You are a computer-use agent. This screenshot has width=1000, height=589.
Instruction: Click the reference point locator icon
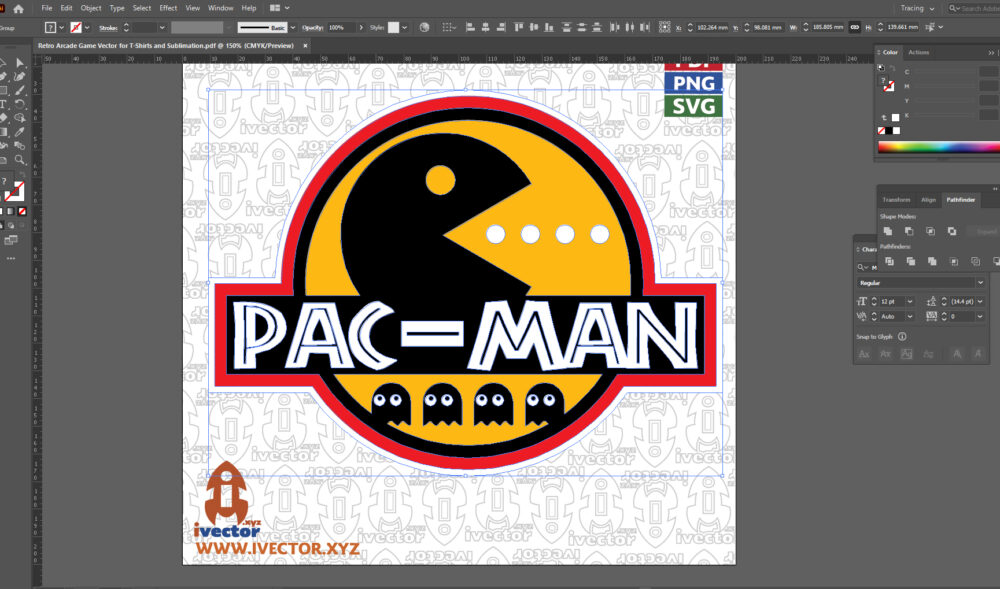coord(665,27)
